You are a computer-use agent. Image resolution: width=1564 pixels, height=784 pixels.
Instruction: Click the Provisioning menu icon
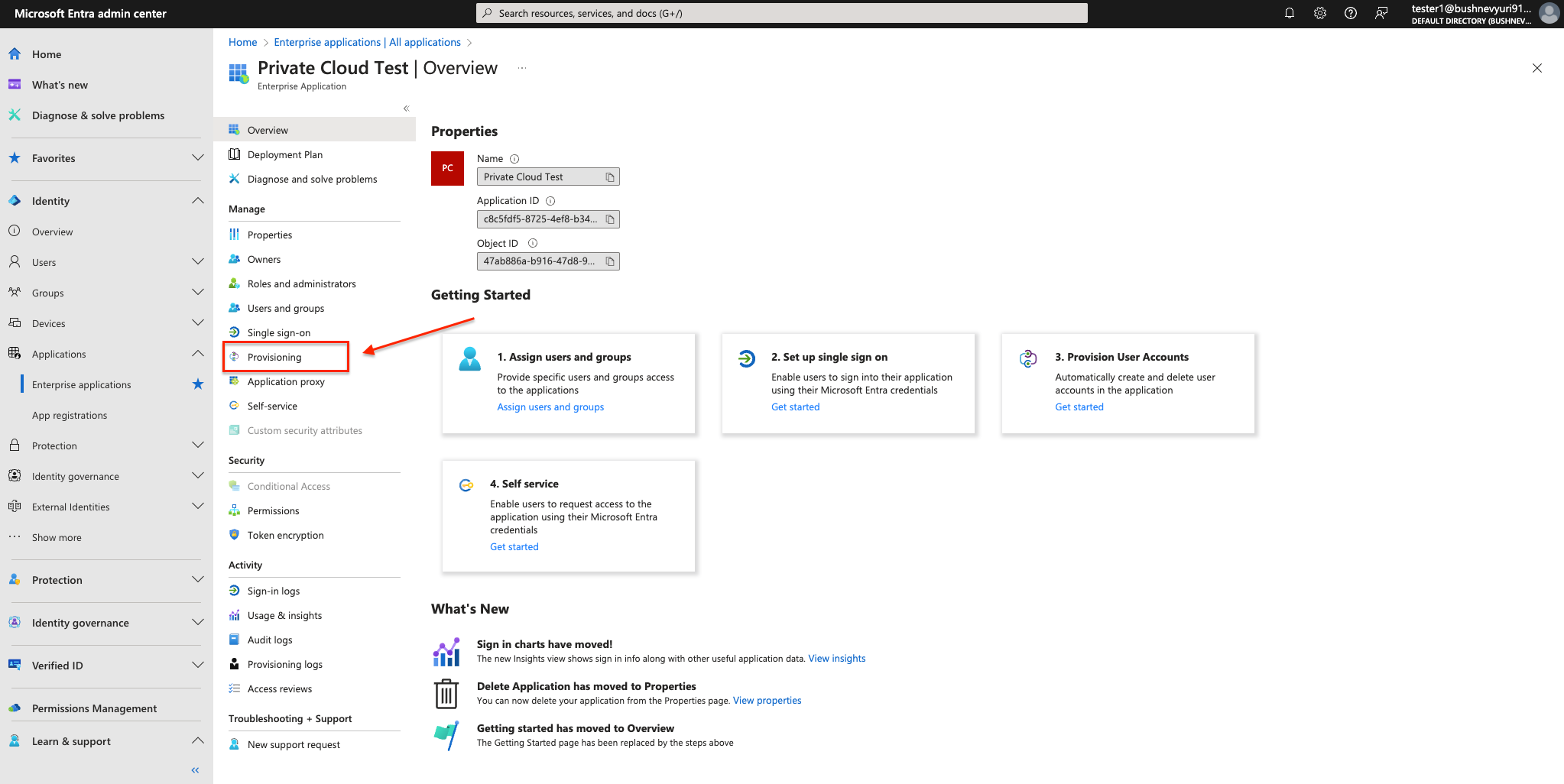[235, 357]
